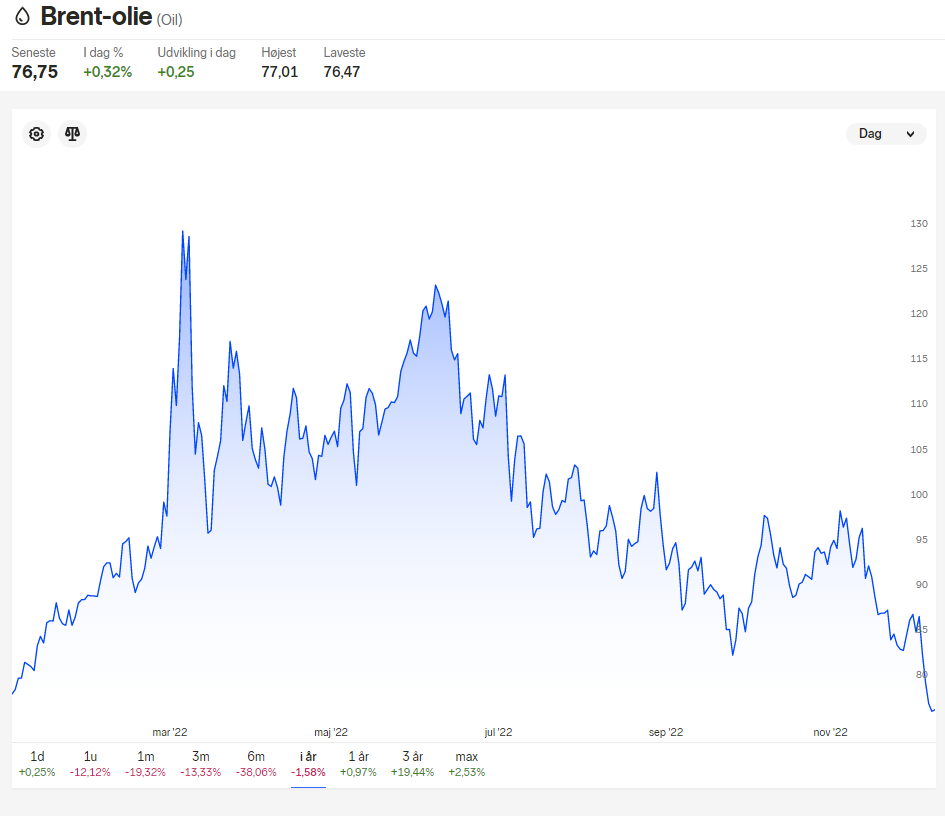The image size is (945, 816).
Task: Select the 1u time range tab
Action: [x=90, y=764]
